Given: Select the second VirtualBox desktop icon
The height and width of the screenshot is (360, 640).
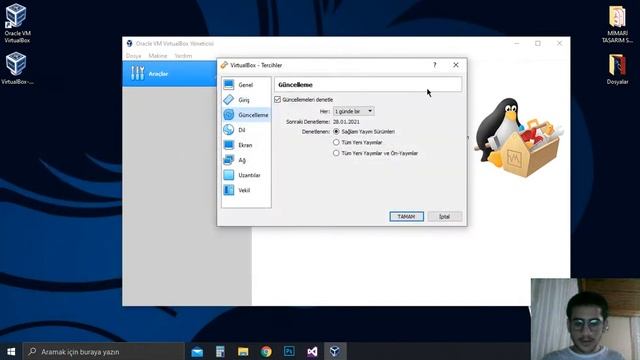Looking at the screenshot, I should pyautogui.click(x=17, y=69).
